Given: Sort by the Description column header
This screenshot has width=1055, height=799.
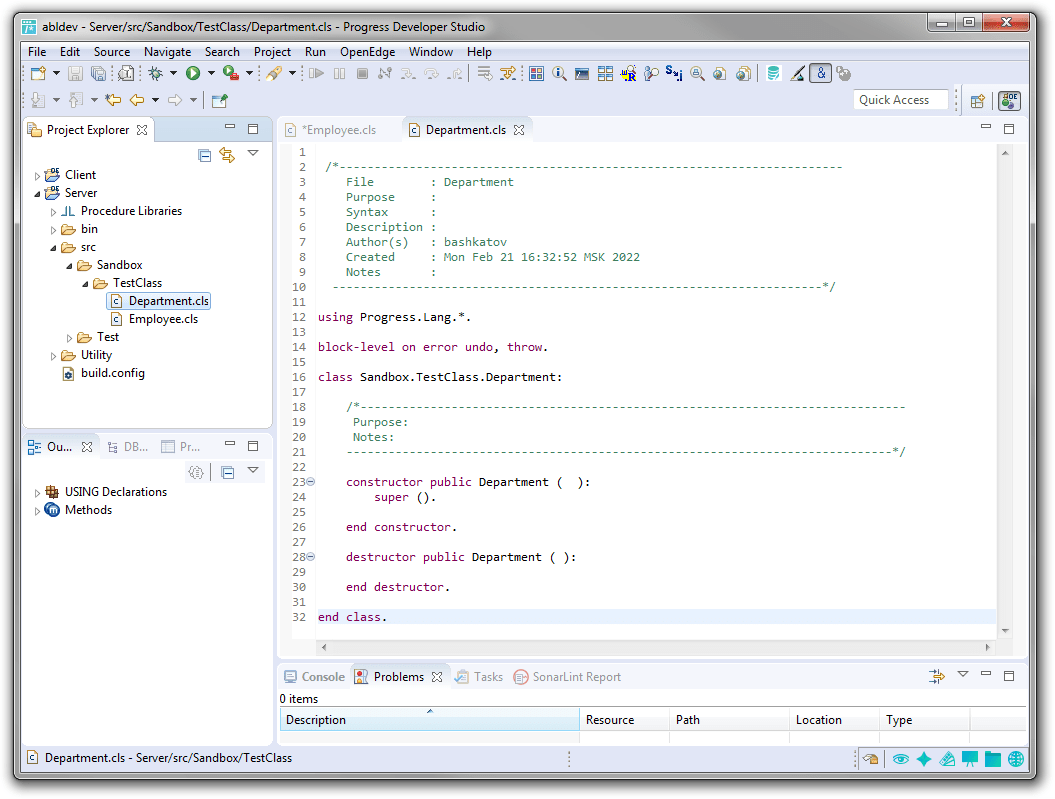Looking at the screenshot, I should pos(429,719).
